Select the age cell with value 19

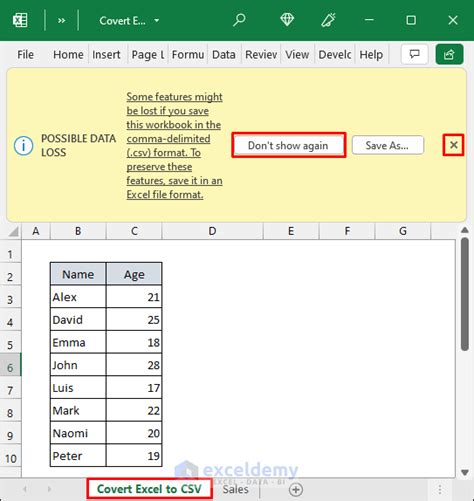134,455
